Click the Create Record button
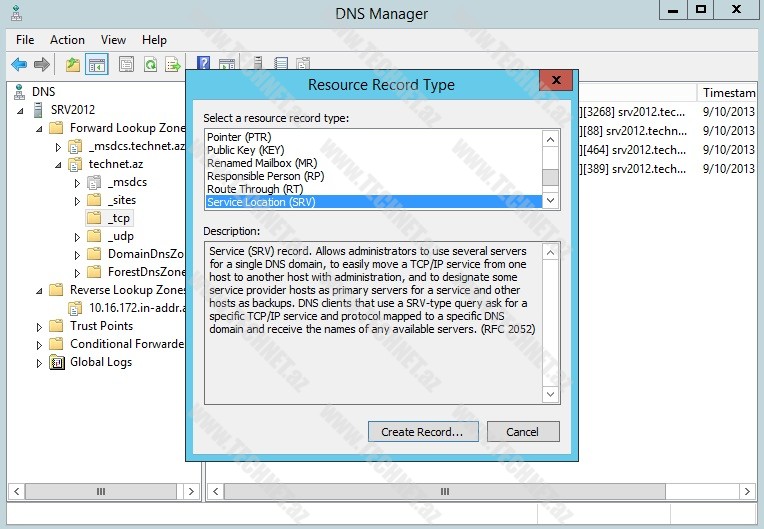The height and width of the screenshot is (529, 764). coord(422,432)
